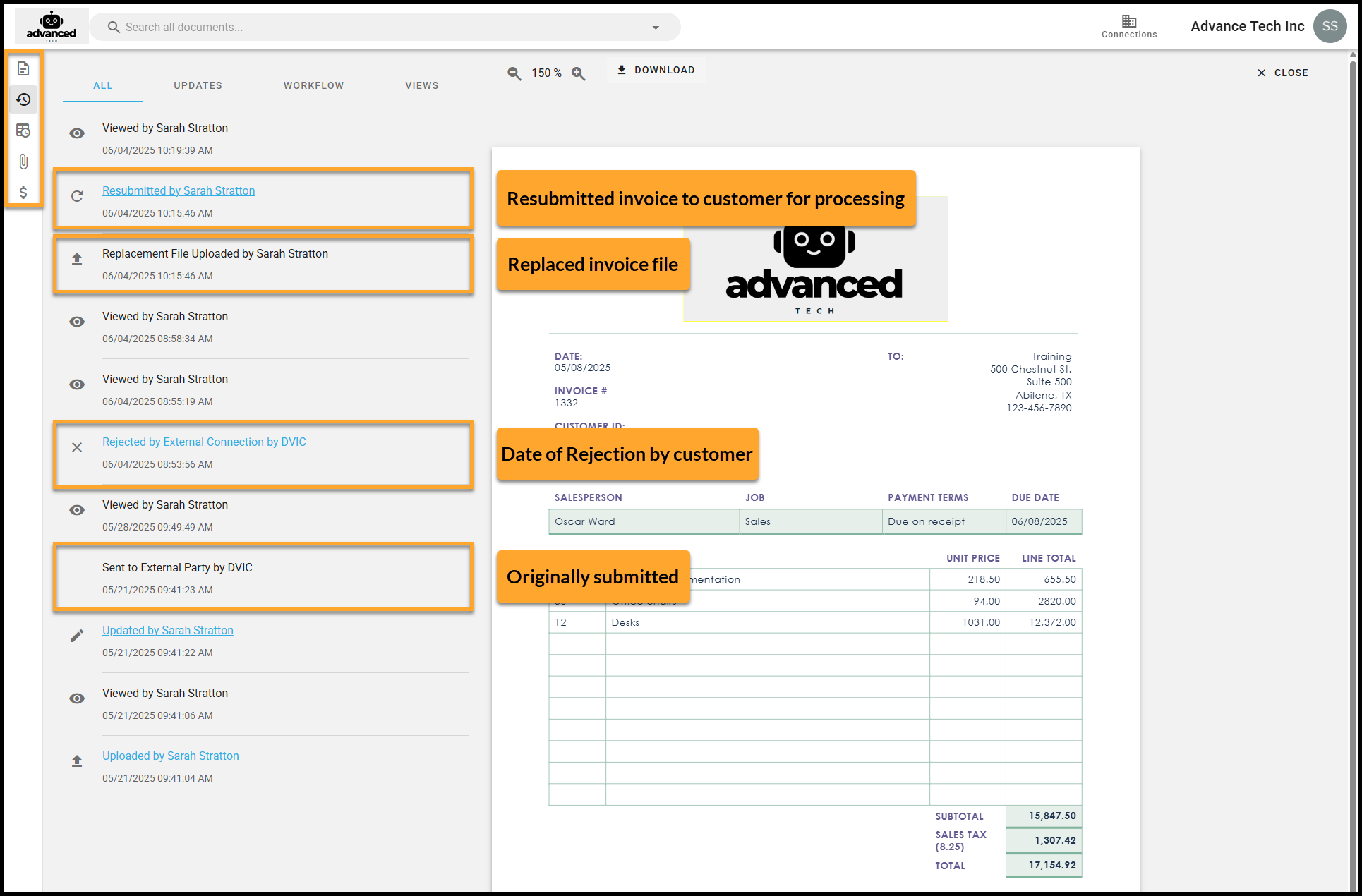This screenshot has height=896, width=1362.
Task: Close the document preview panel
Action: coord(1283,73)
